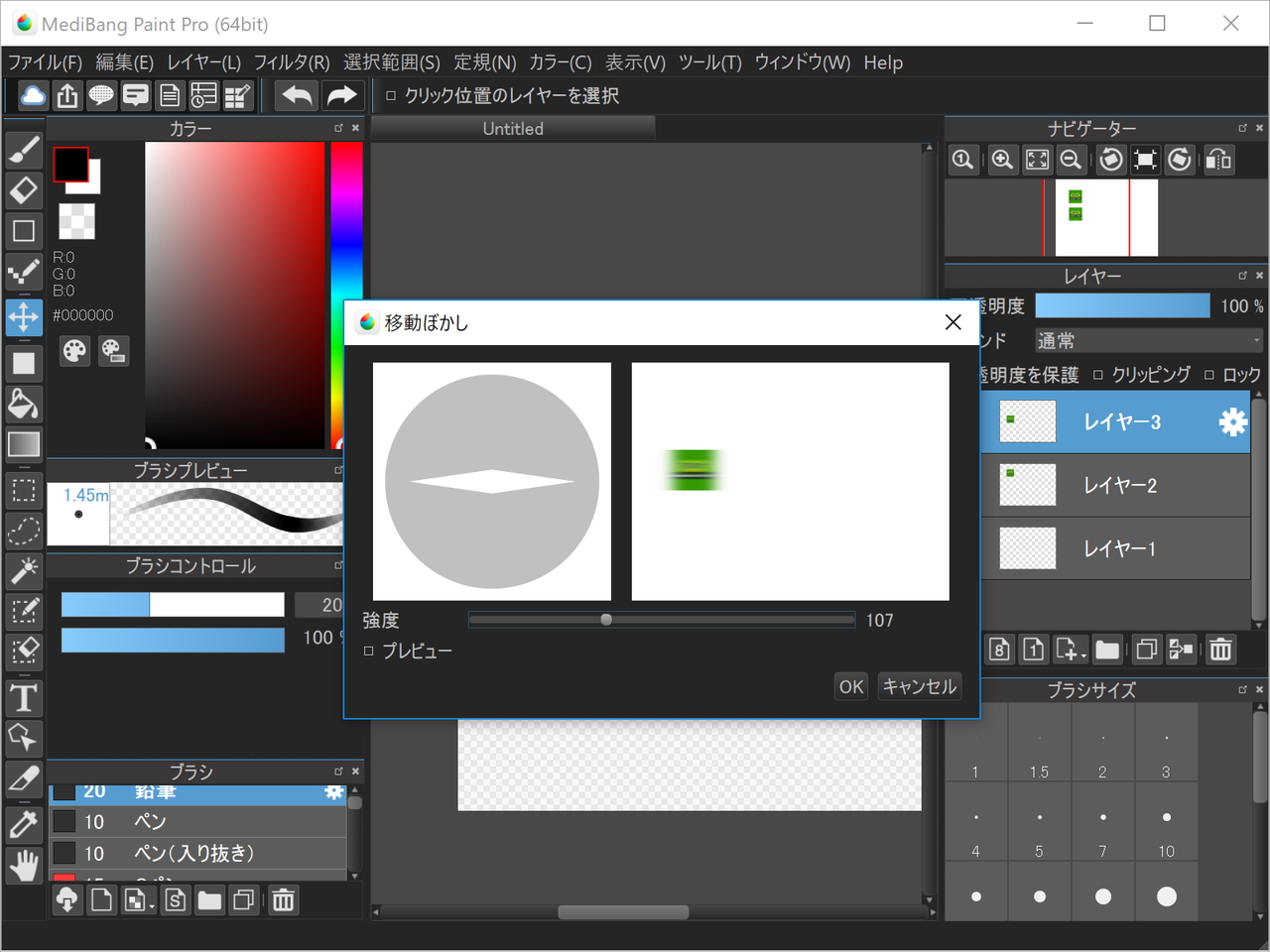Activate the Text tool
1270x952 pixels.
[24, 698]
